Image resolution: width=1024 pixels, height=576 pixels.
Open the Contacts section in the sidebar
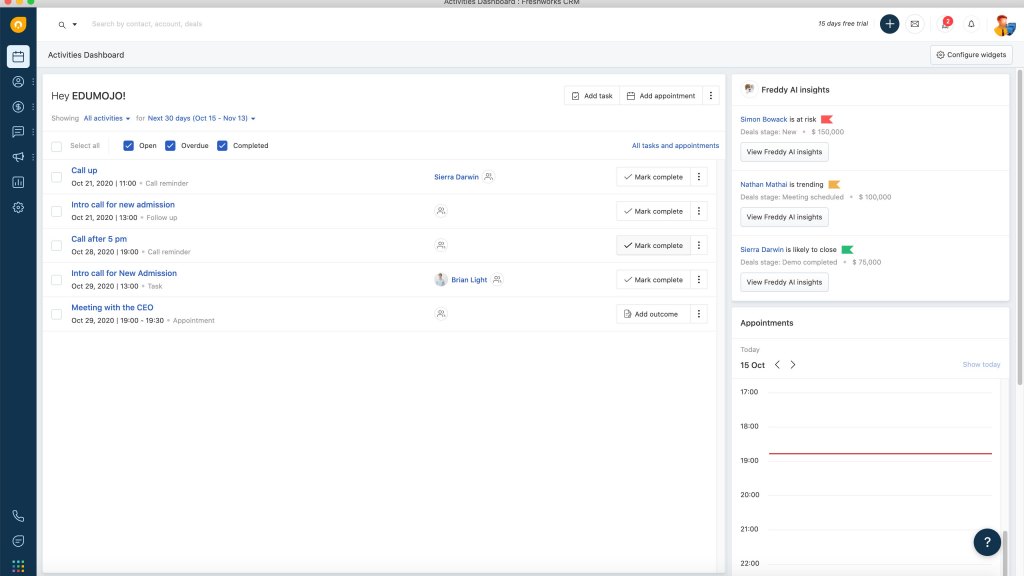click(17, 82)
